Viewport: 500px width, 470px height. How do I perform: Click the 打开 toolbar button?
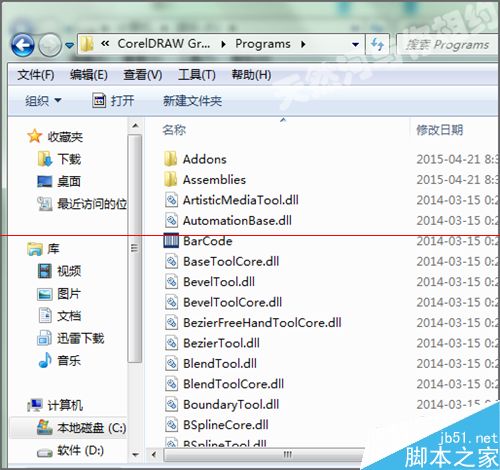[x=113, y=100]
